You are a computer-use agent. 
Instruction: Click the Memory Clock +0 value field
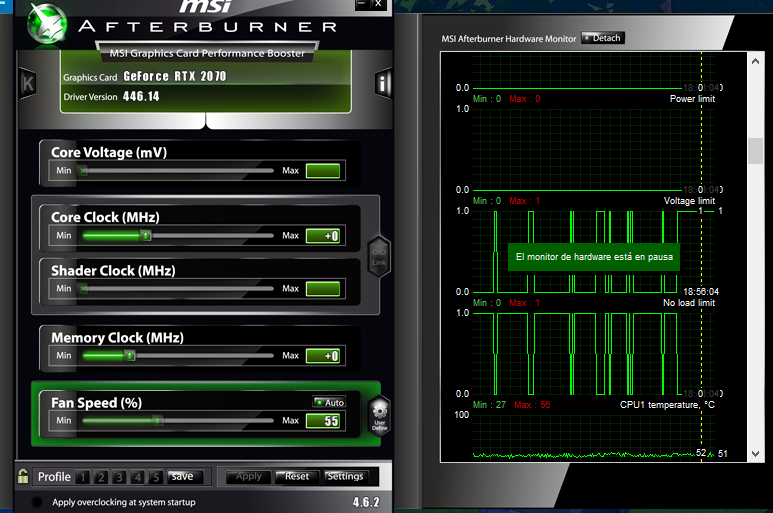point(323,356)
